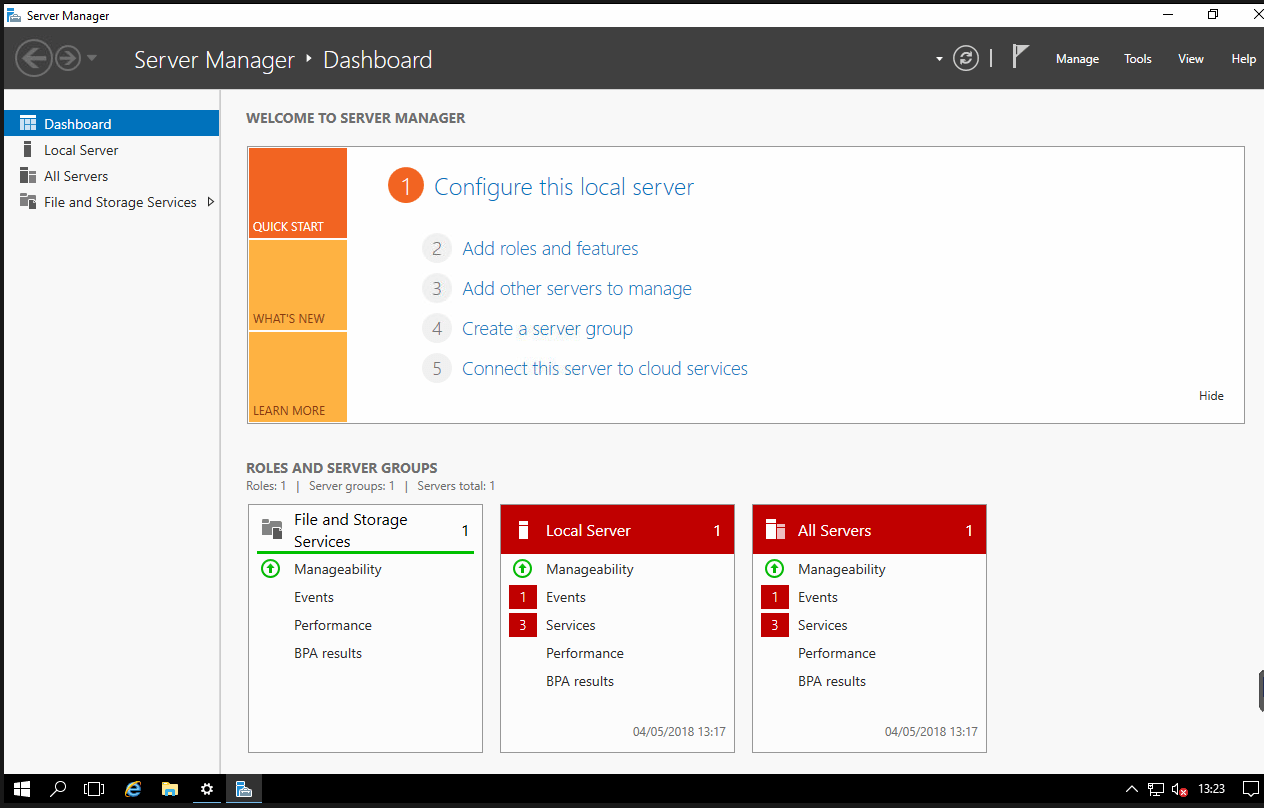Select All Servers in the sidebar
The height and width of the screenshot is (808, 1264).
tap(111, 176)
